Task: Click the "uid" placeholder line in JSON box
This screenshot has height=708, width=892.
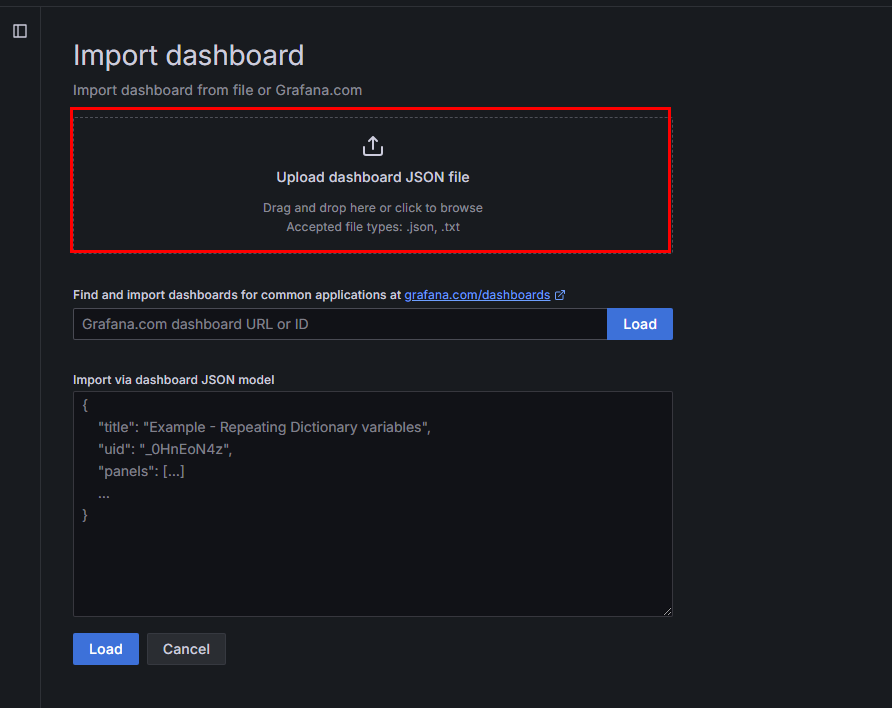Action: click(x=165, y=449)
